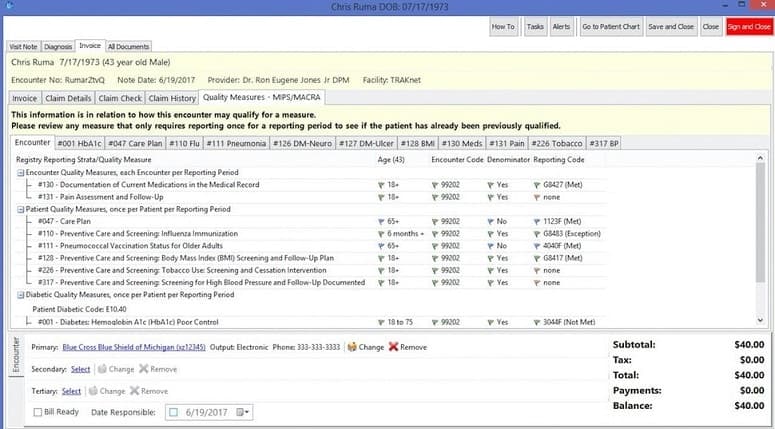
Task: Click Select link for Tertiary insurance
Action: (71, 390)
